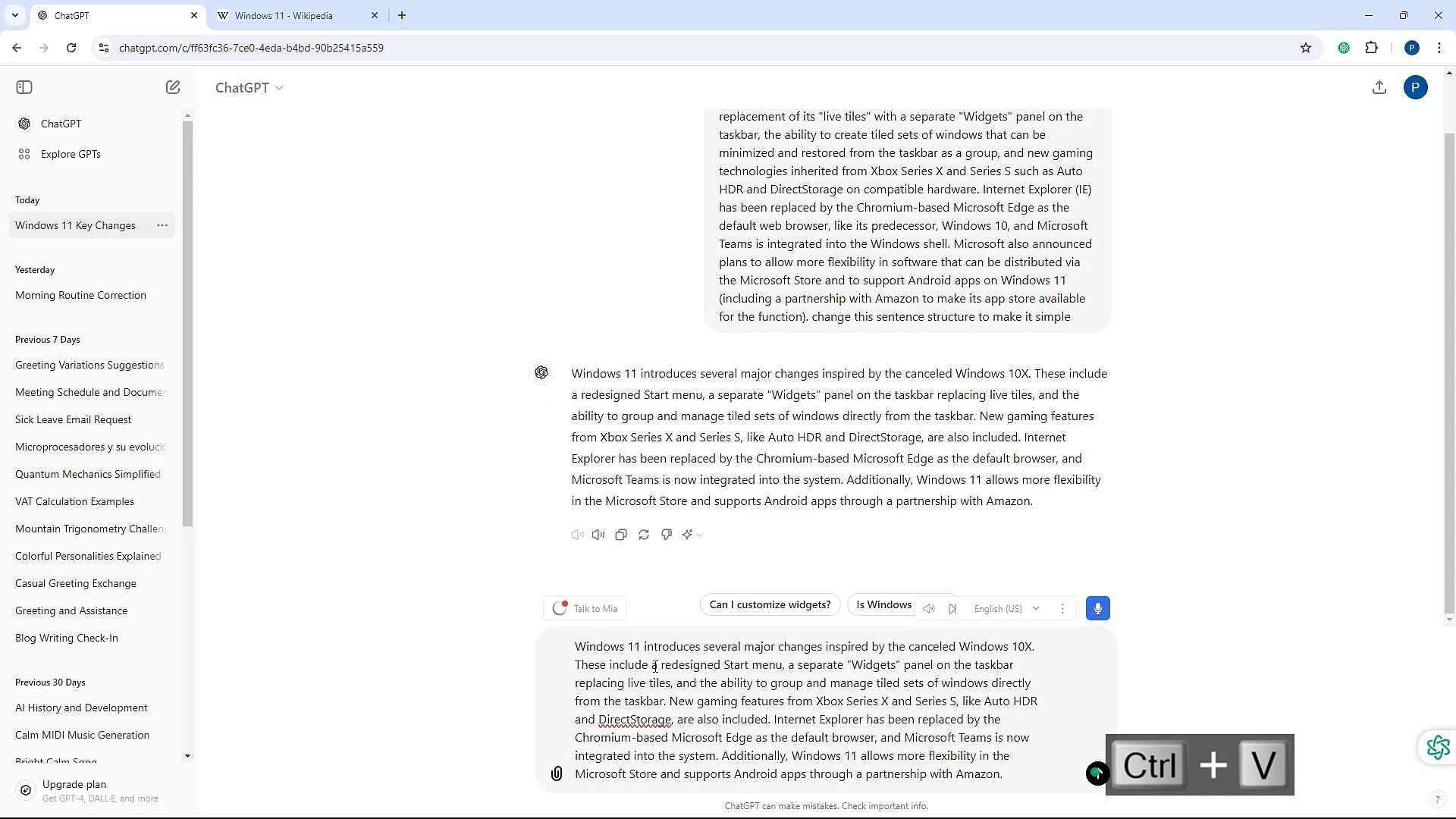
Task: Open the ChatGPT version dropdown in header
Action: point(249,87)
